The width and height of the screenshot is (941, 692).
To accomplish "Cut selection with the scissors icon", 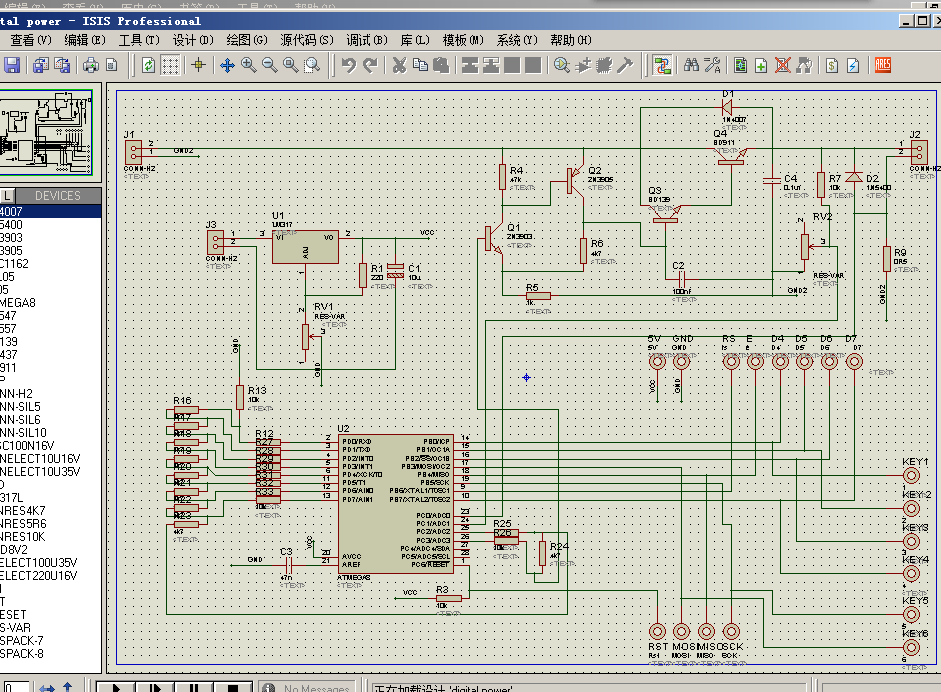I will [399, 65].
